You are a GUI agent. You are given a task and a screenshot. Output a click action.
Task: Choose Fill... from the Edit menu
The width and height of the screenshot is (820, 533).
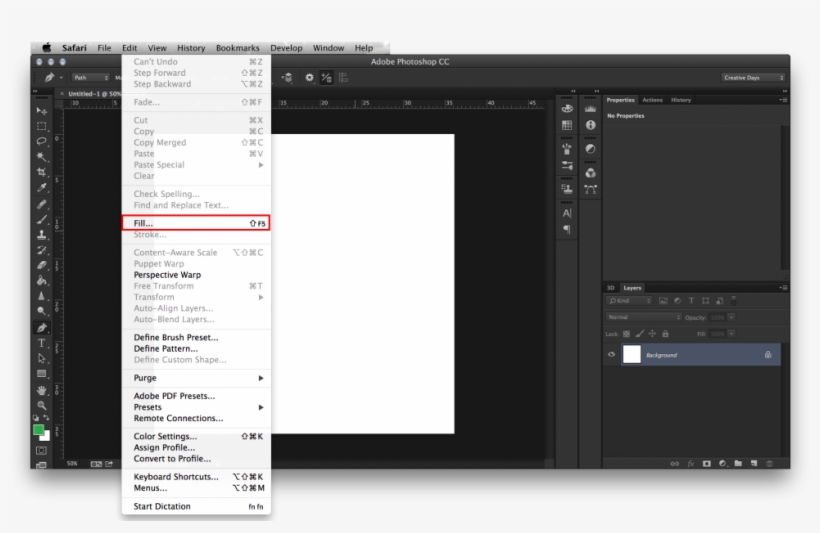click(196, 224)
